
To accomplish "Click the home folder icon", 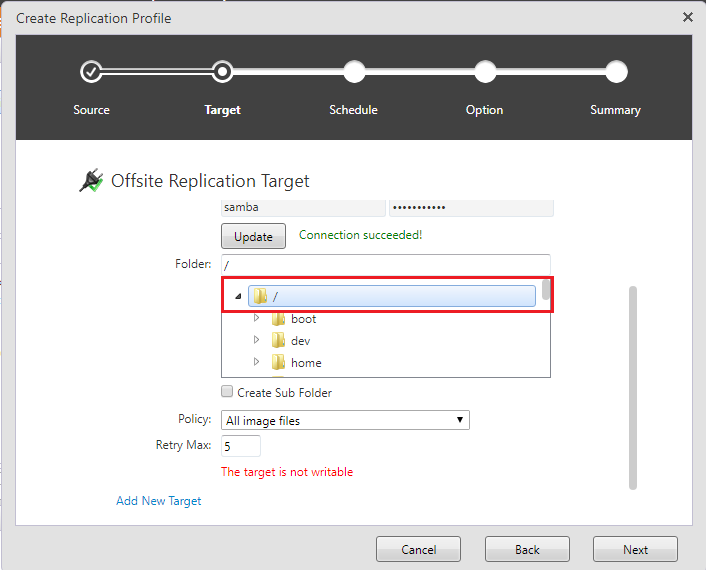I will point(278,362).
